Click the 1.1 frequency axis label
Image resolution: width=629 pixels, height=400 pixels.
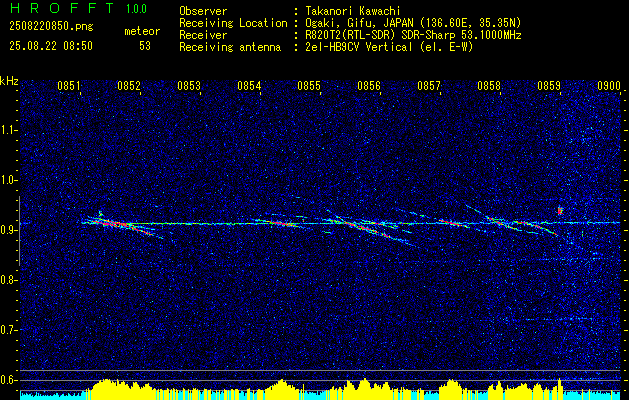[8, 130]
